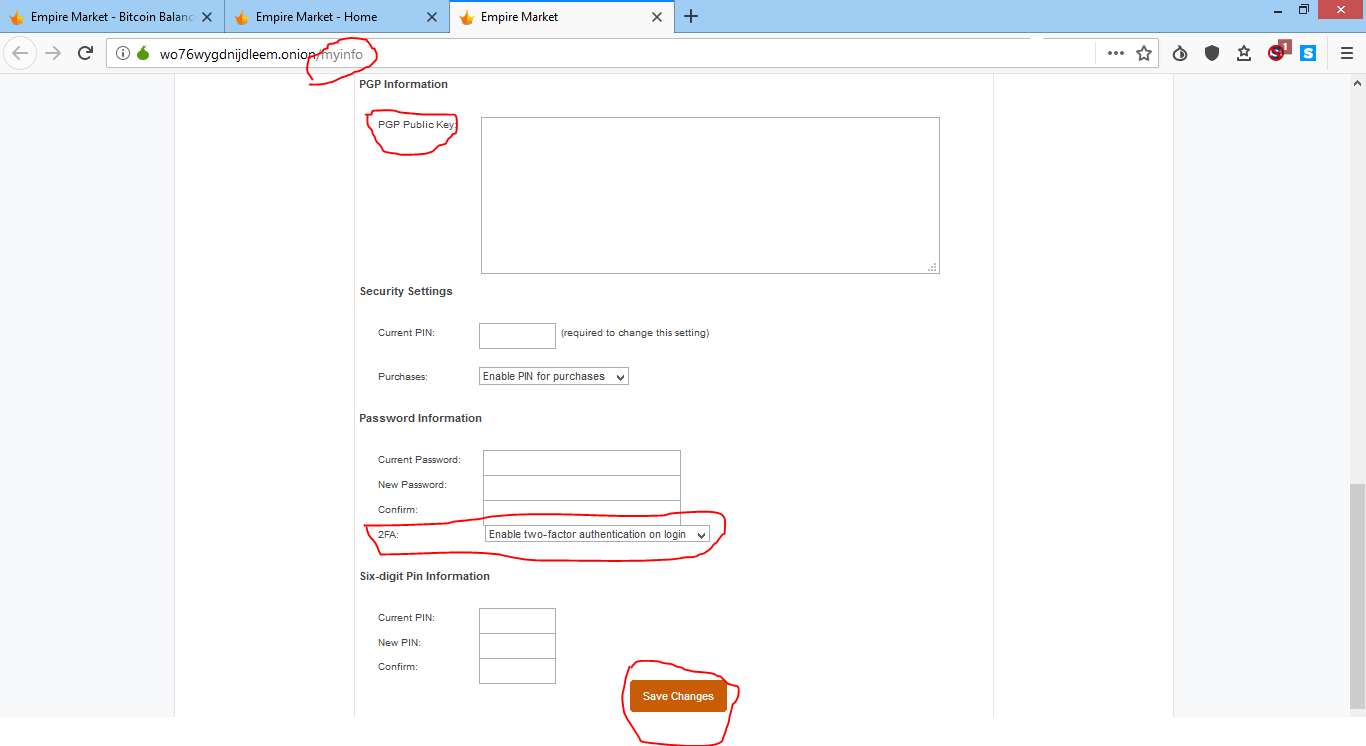Click the '2FA:' label
The height and width of the screenshot is (746, 1366).
388,535
